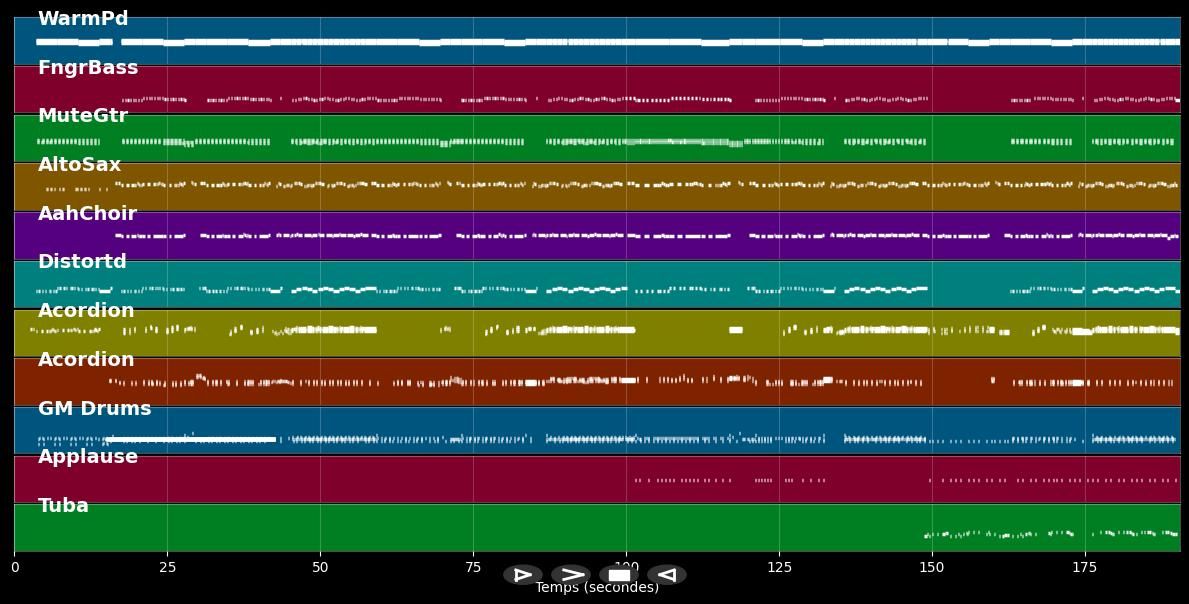Click the 50 seconds time axis tick
Screen dimensions: 1189x604
(320, 567)
